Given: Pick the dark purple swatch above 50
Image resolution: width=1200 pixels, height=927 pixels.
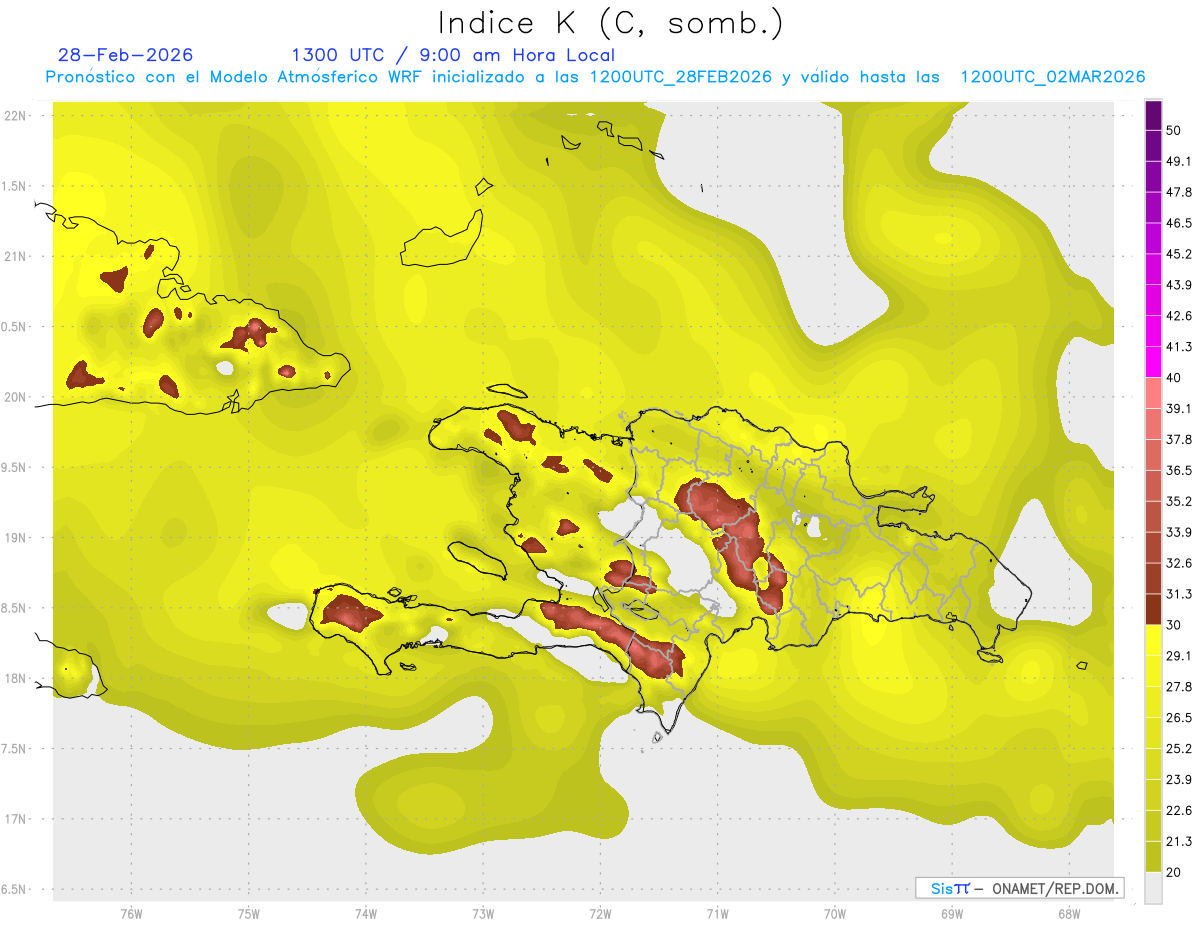Looking at the screenshot, I should pyautogui.click(x=1154, y=116).
